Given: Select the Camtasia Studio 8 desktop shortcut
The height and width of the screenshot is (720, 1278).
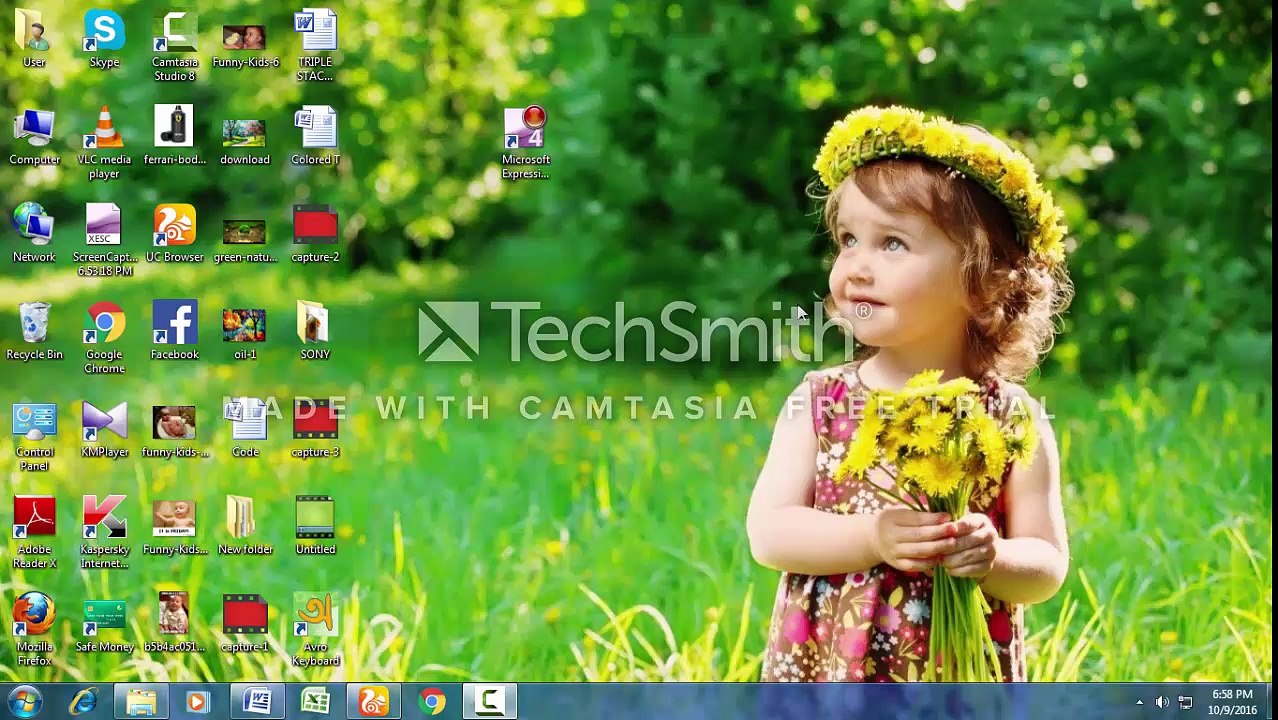Looking at the screenshot, I should coord(174,45).
